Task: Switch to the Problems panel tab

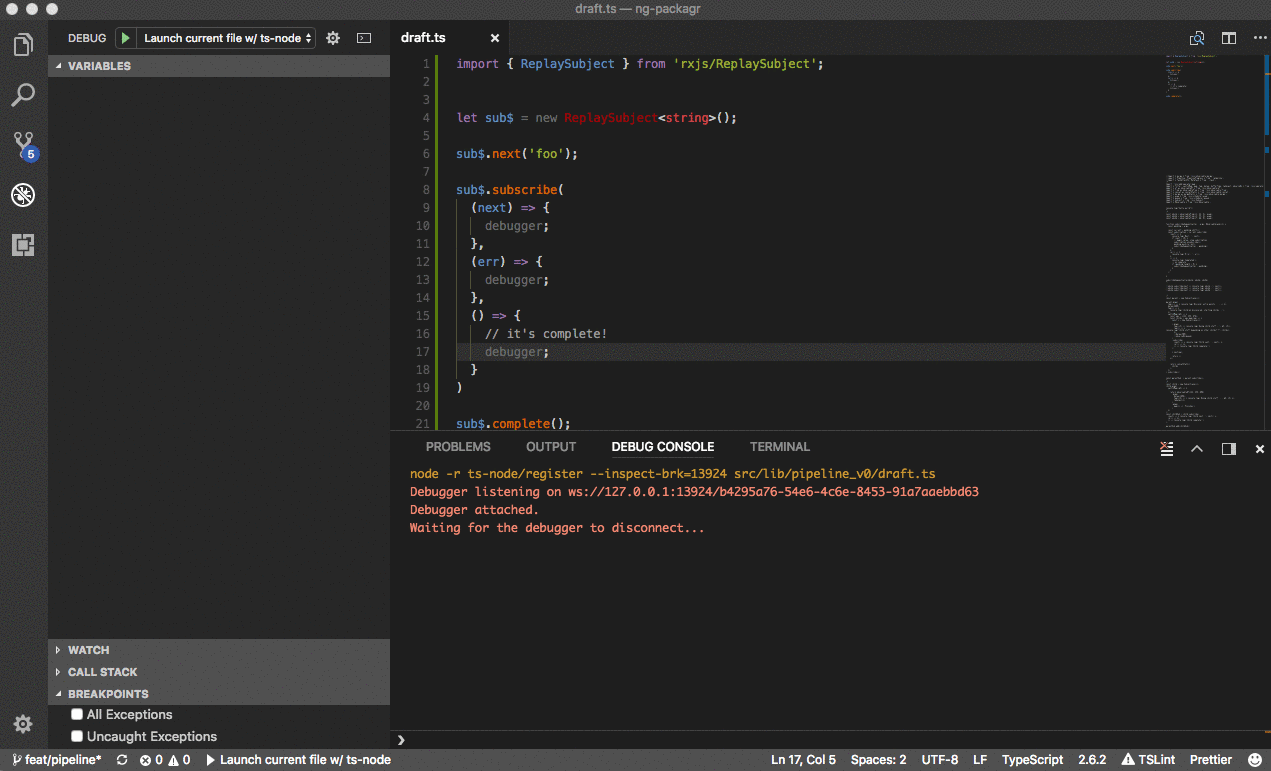Action: [458, 447]
